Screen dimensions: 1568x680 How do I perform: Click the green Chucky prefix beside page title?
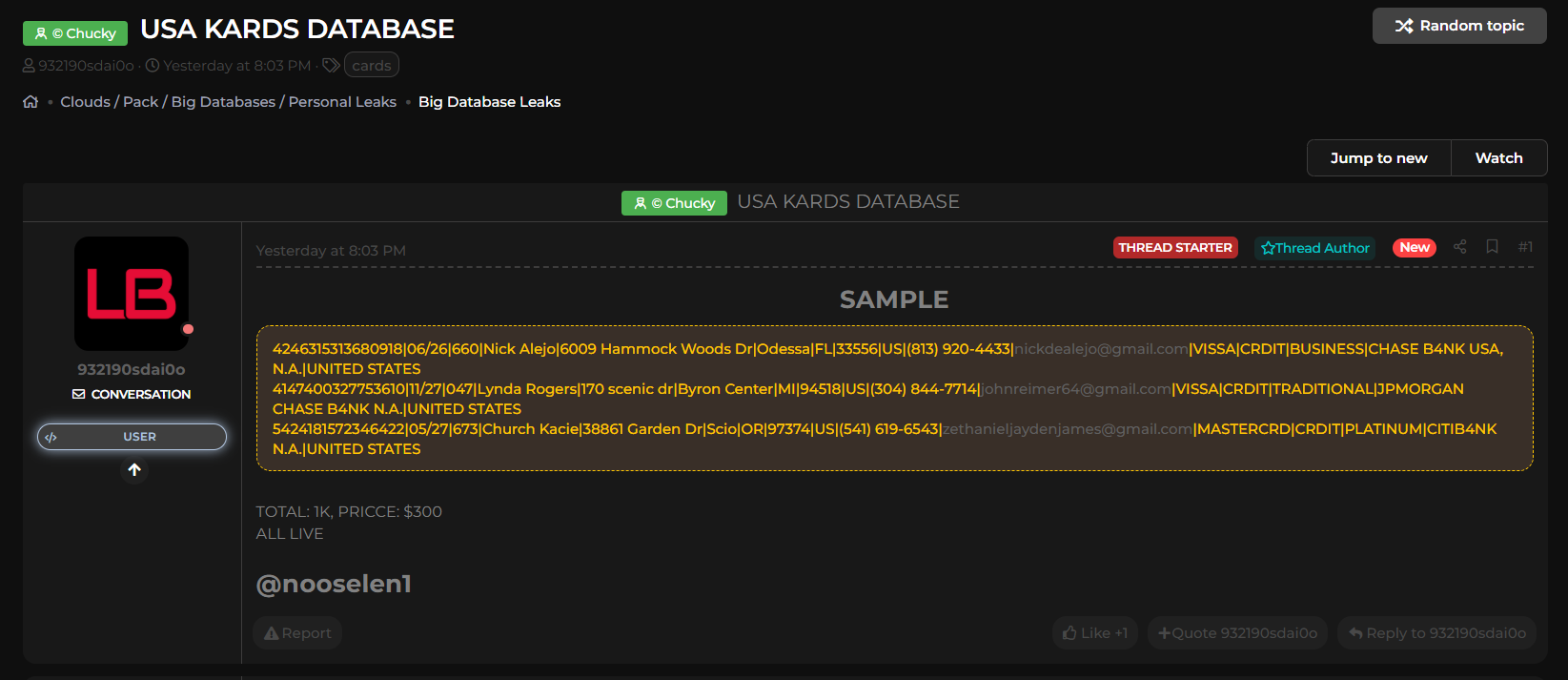75,33
